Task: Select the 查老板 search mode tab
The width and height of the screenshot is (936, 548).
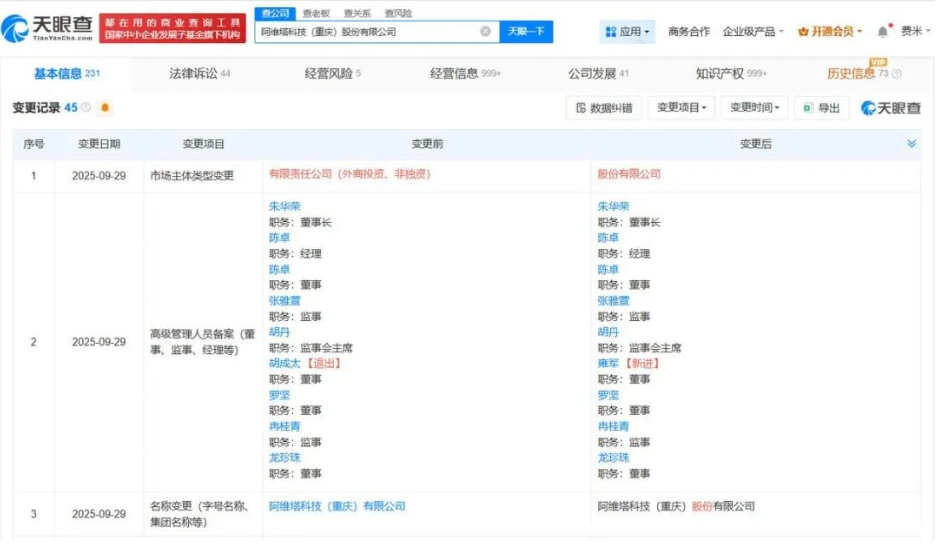Action: (316, 13)
